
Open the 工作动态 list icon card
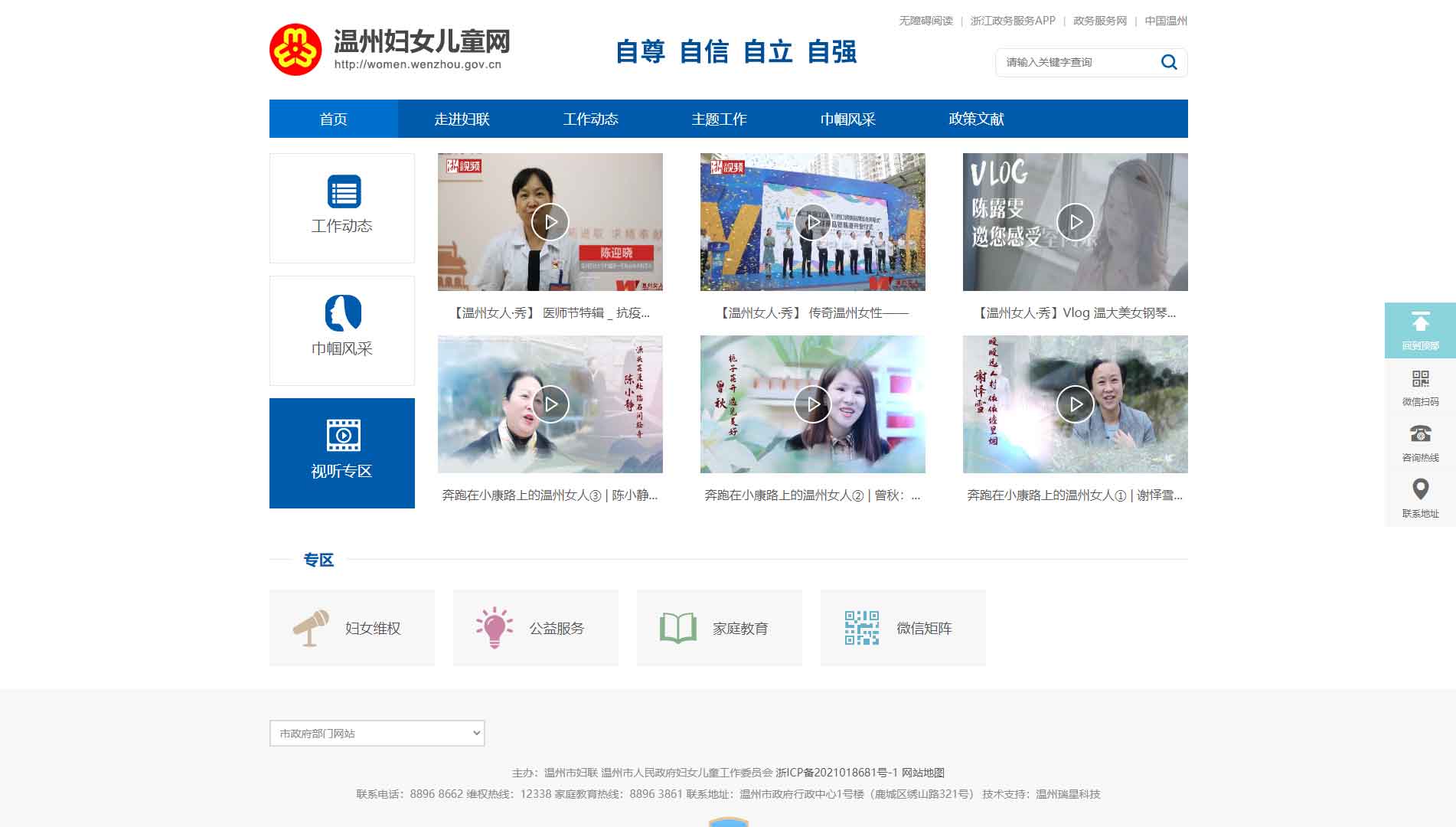pos(342,208)
